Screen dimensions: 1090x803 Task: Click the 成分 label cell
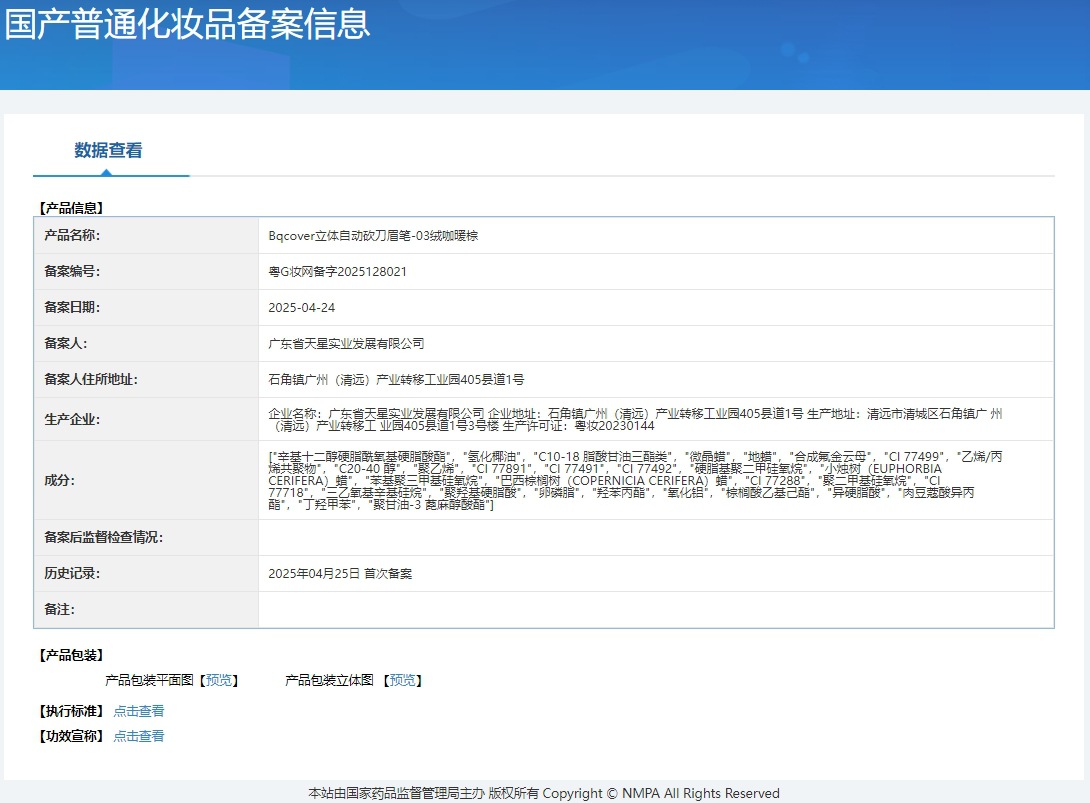pyautogui.click(x=146, y=480)
